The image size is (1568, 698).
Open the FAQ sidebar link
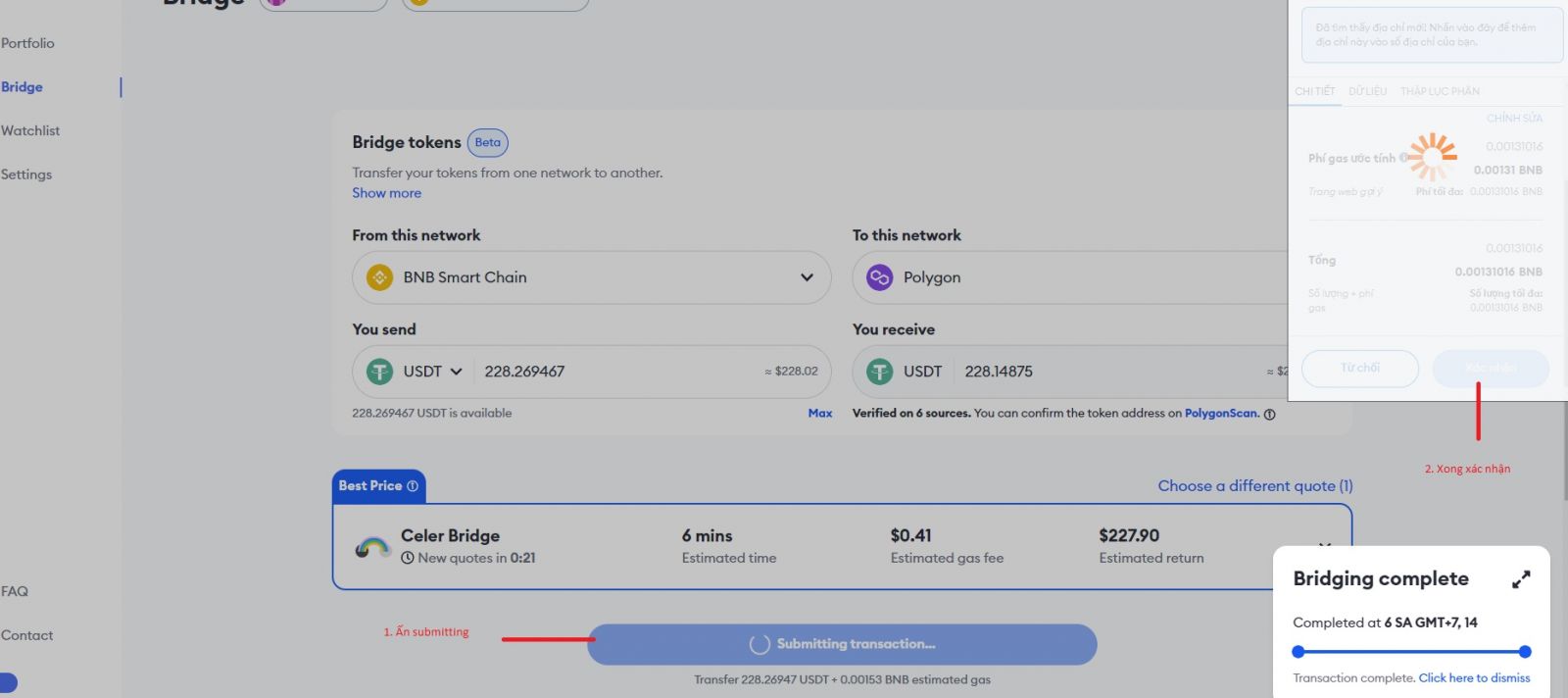(x=15, y=591)
